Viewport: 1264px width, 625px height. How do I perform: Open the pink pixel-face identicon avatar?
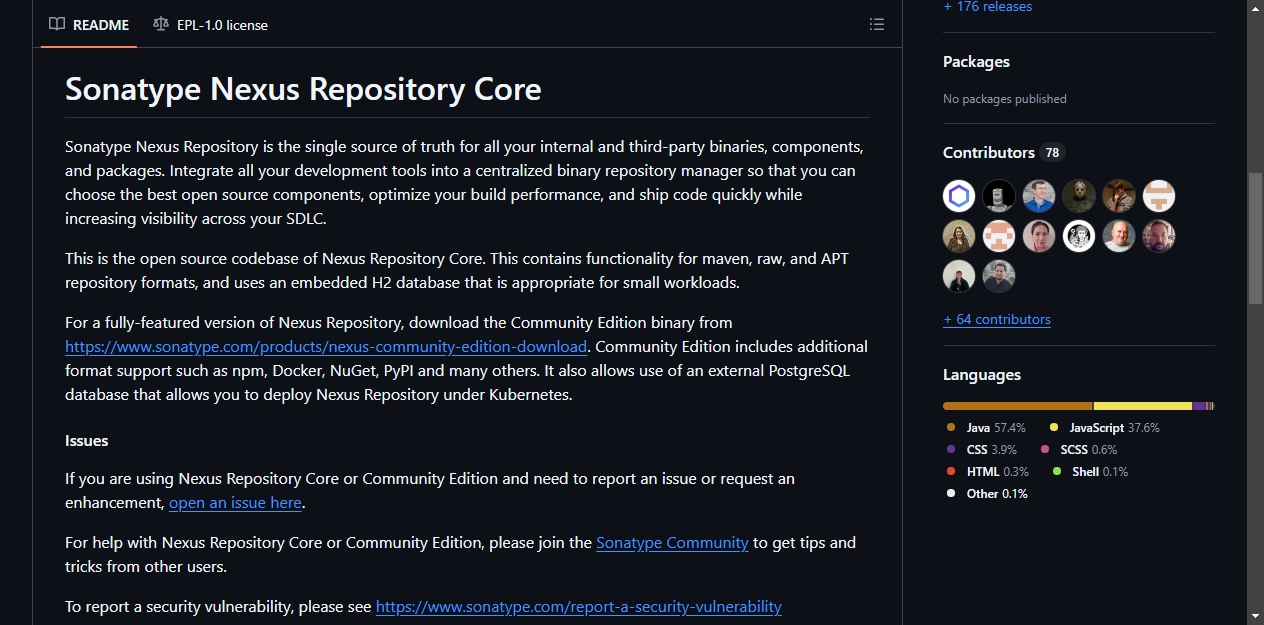coord(999,236)
